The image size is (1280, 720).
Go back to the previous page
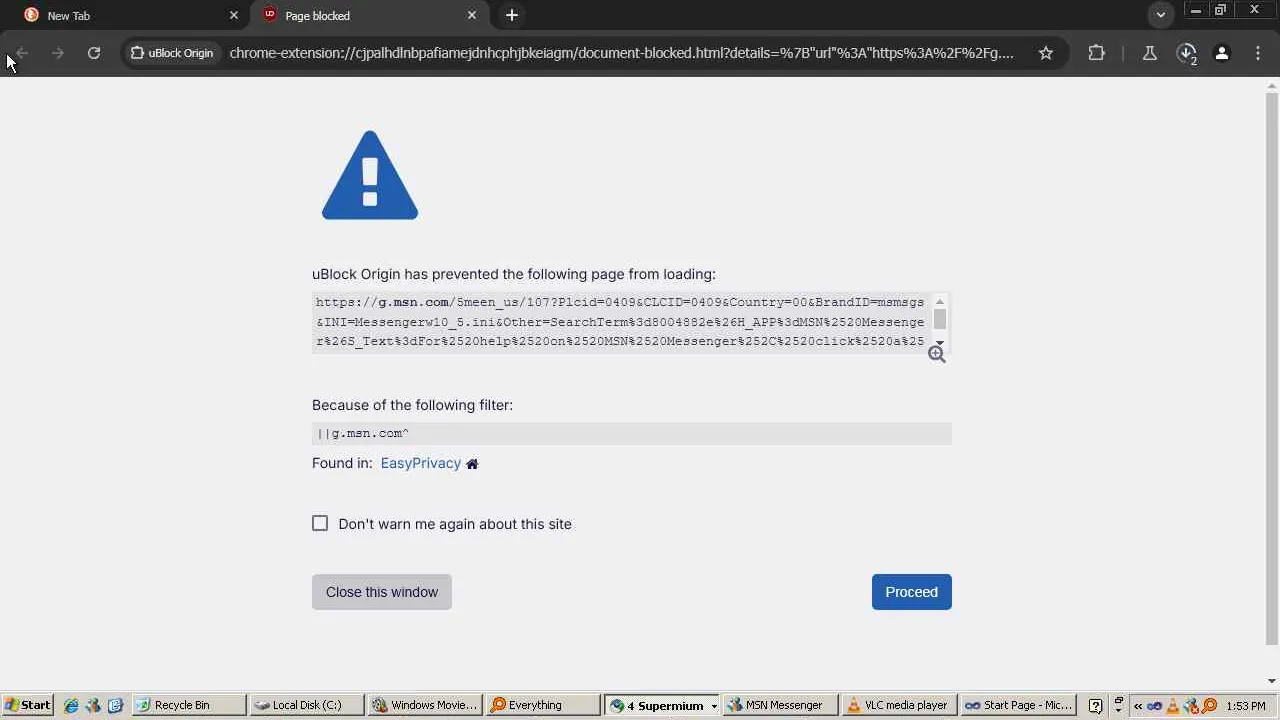(x=22, y=53)
